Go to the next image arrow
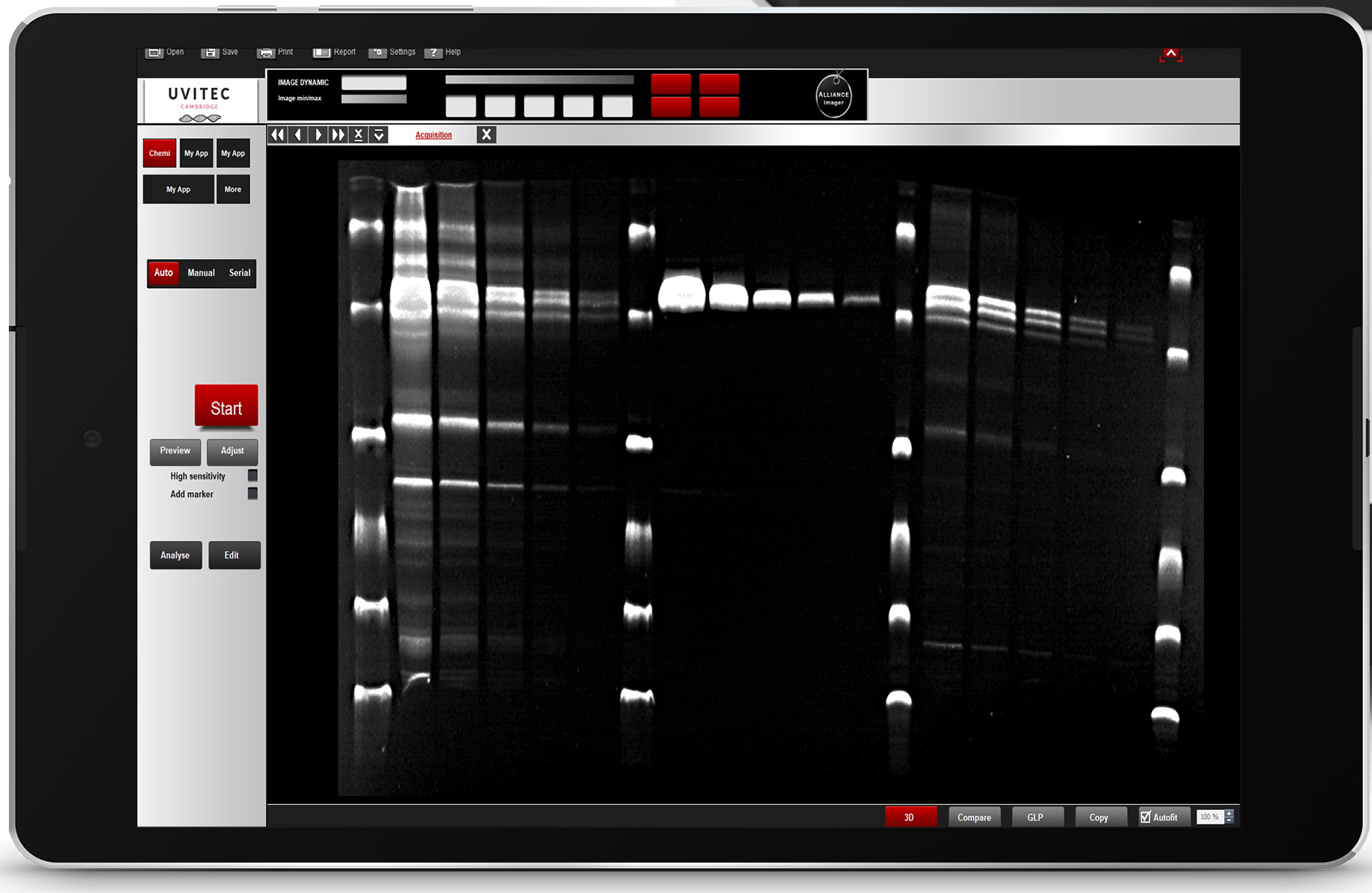Viewport: 1372px width, 893px height. coord(318,135)
